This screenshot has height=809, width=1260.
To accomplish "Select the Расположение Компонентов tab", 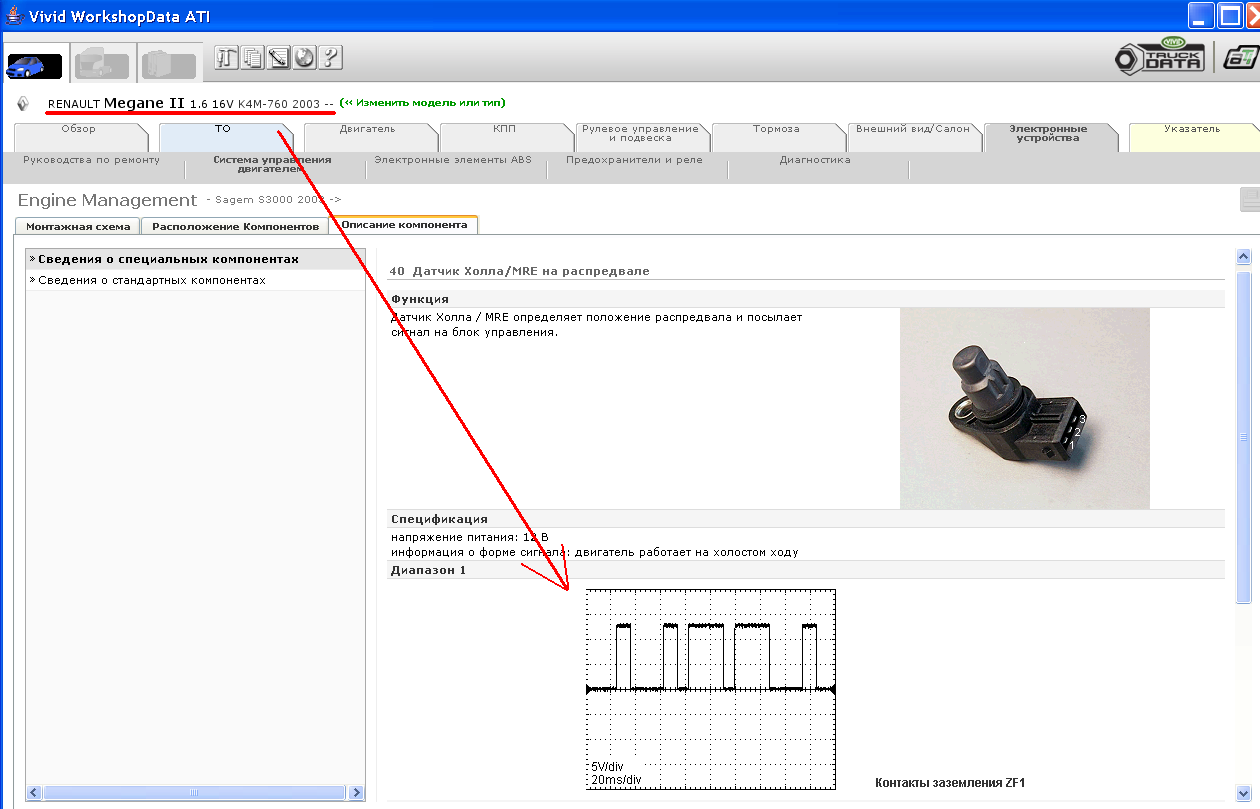I will [x=235, y=226].
